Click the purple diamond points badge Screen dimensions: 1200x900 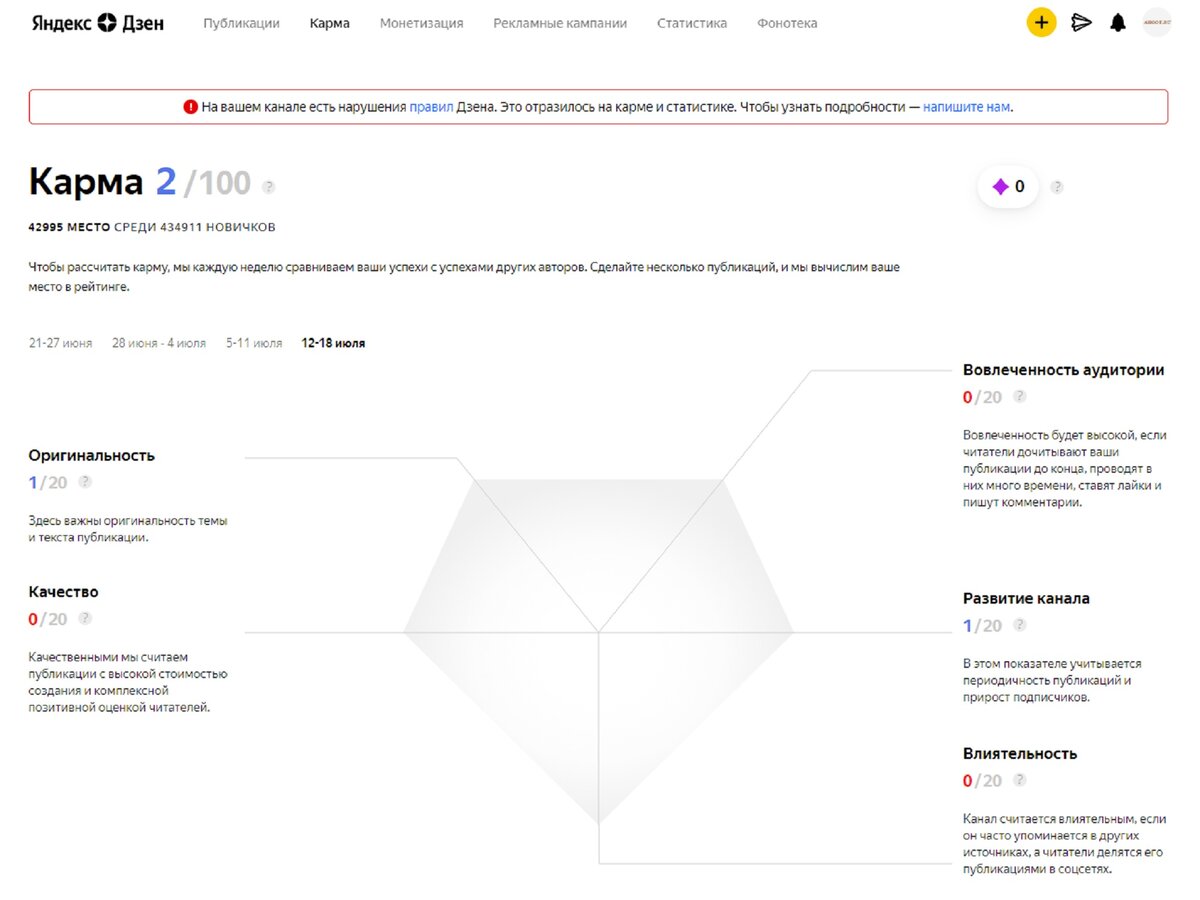click(1007, 185)
